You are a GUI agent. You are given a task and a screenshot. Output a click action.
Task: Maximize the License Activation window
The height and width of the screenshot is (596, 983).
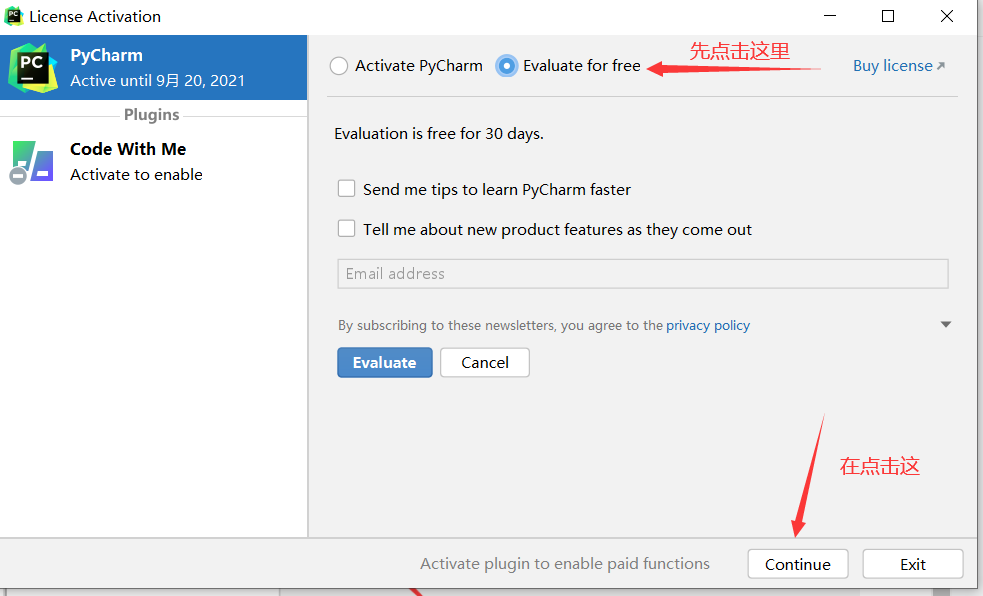coord(888,16)
